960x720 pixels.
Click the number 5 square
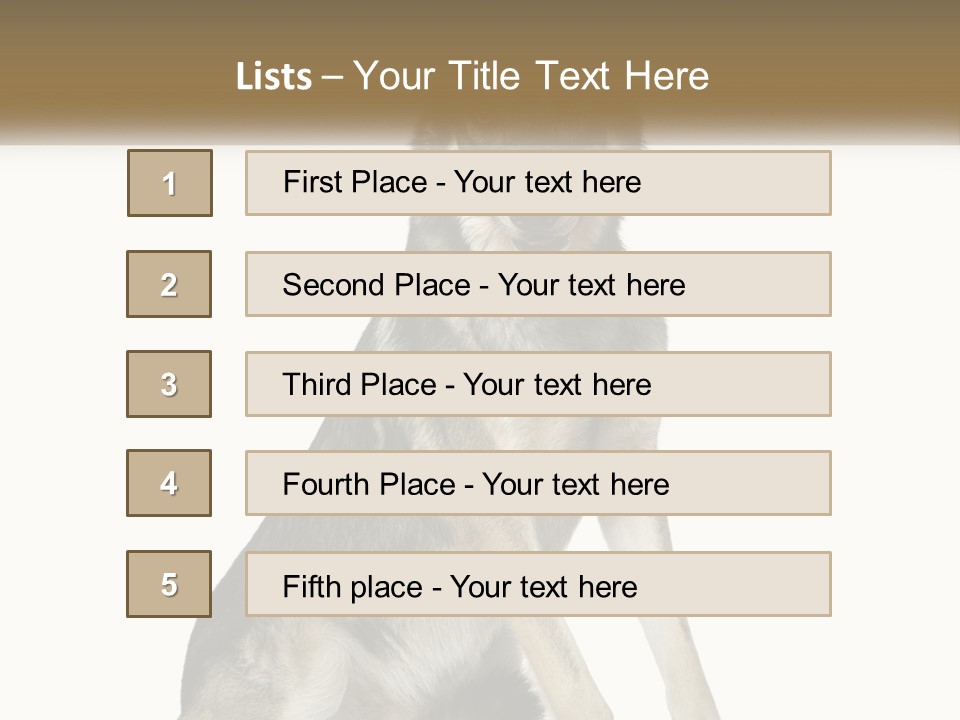pyautogui.click(x=169, y=584)
